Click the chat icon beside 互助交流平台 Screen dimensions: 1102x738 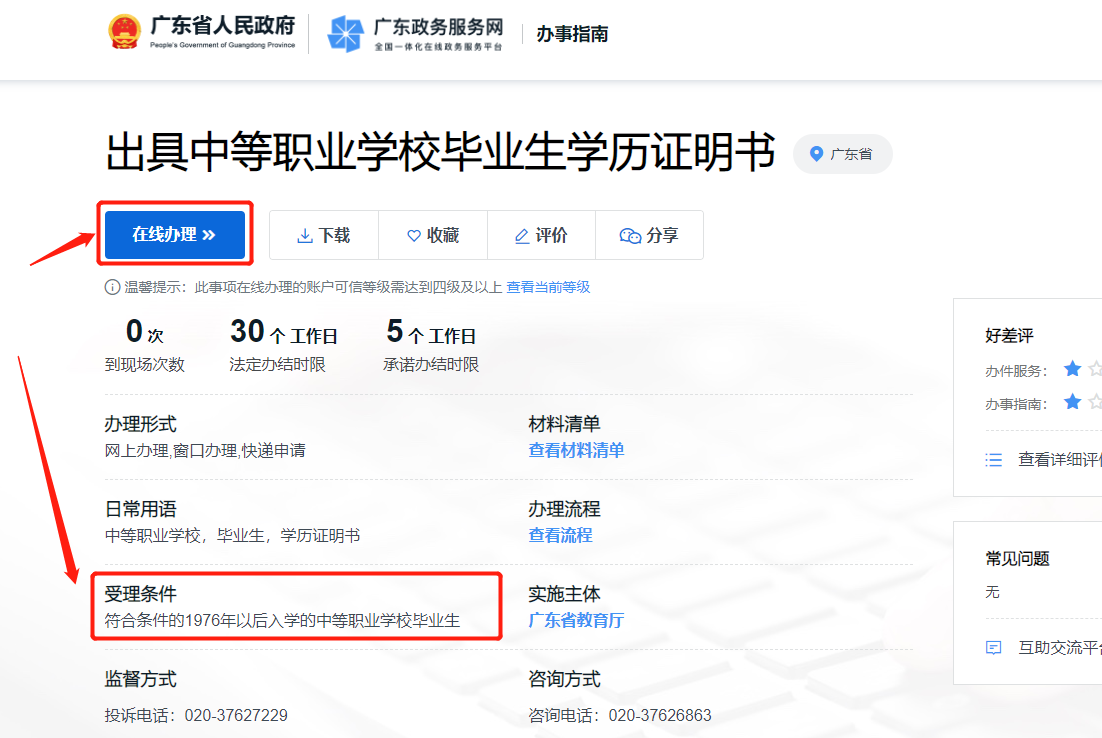click(992, 648)
